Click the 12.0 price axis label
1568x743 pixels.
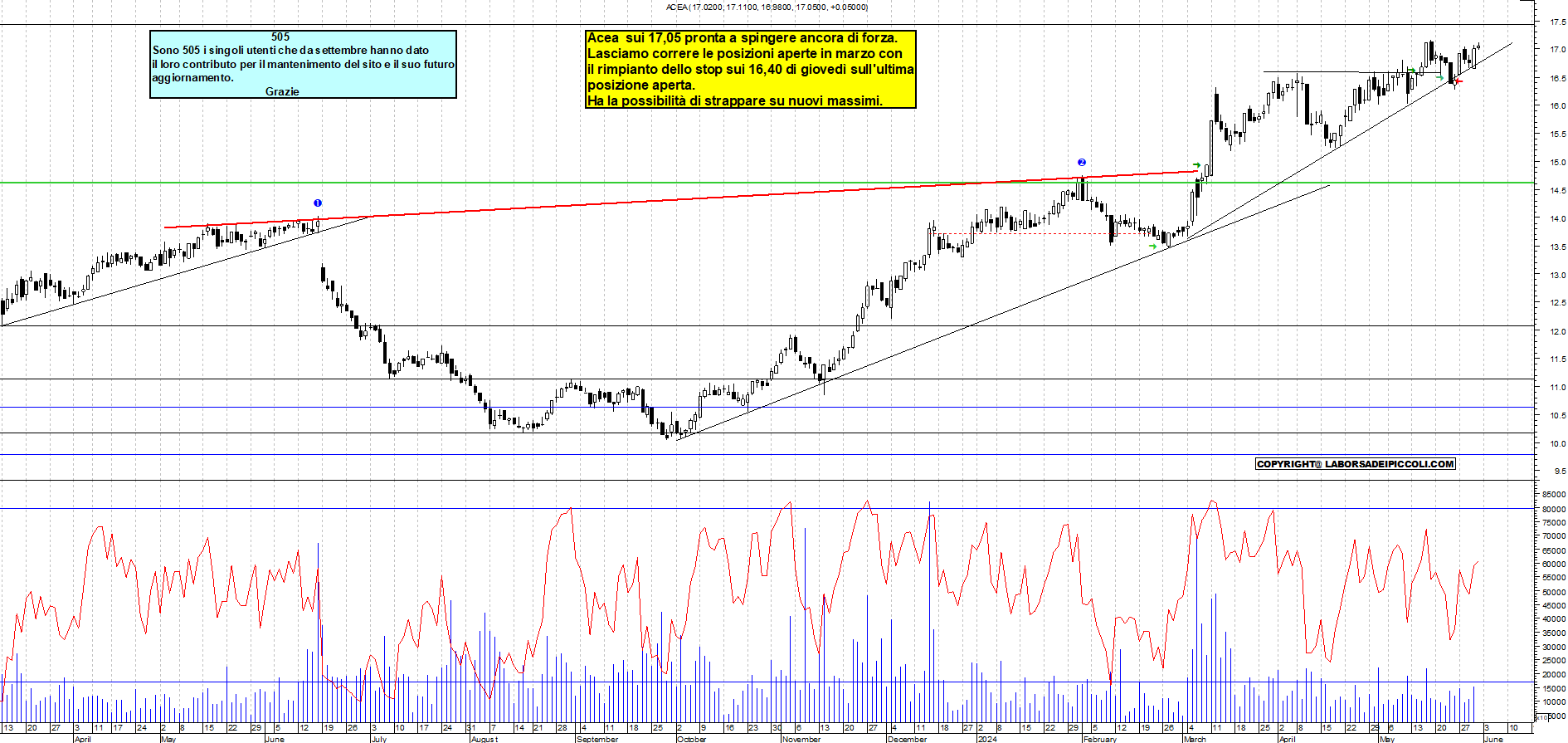pos(1558,332)
